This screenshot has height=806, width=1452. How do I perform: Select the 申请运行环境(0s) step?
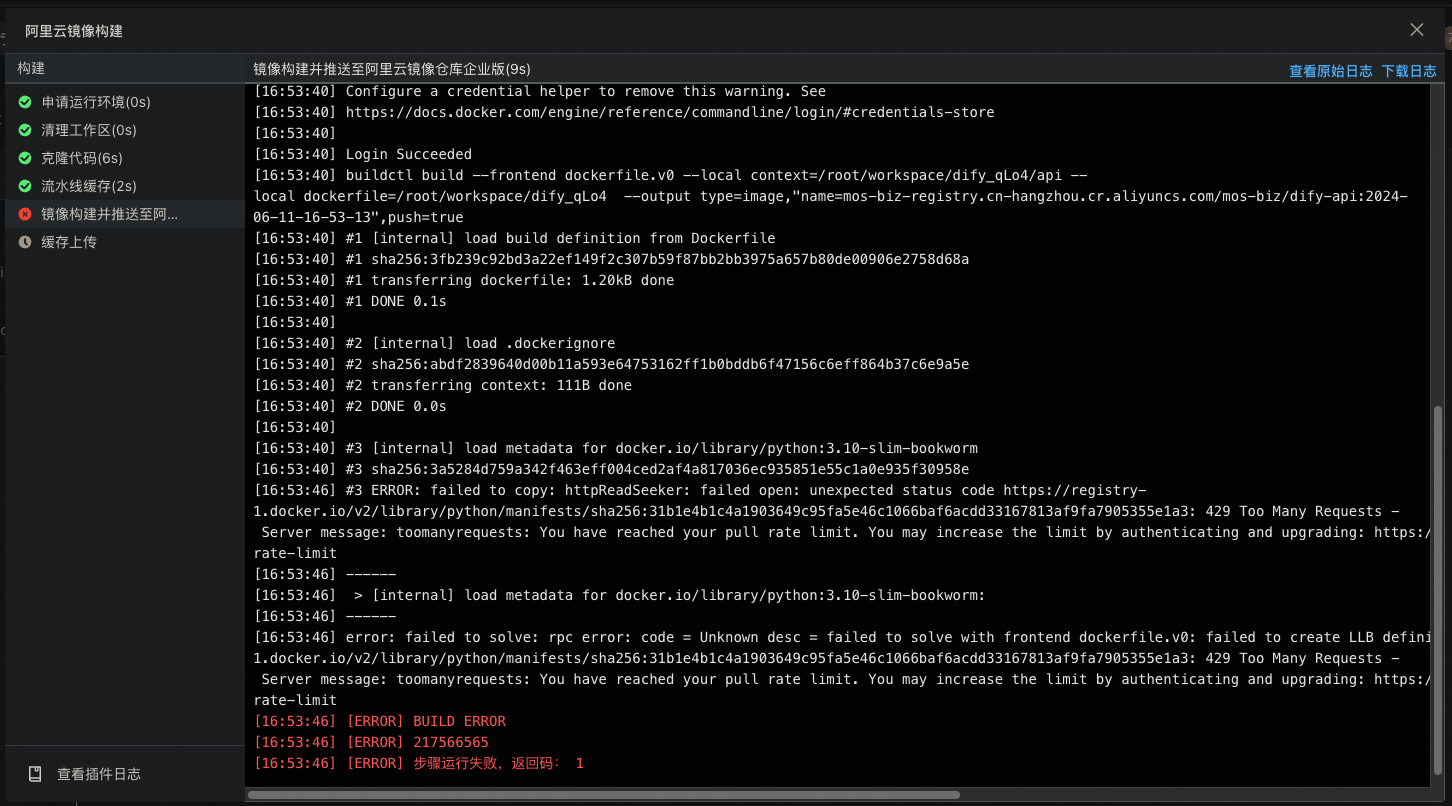[x=125, y=102]
